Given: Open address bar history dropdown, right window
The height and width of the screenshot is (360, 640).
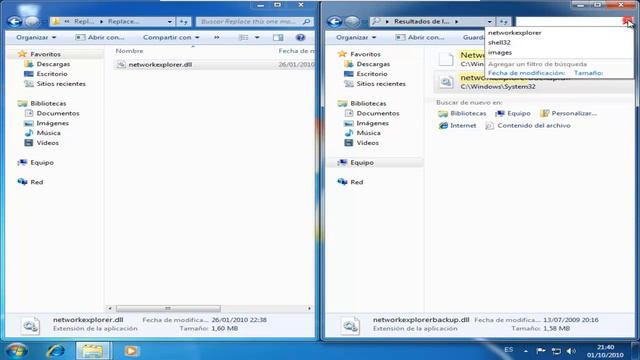Looking at the screenshot, I should [x=489, y=21].
